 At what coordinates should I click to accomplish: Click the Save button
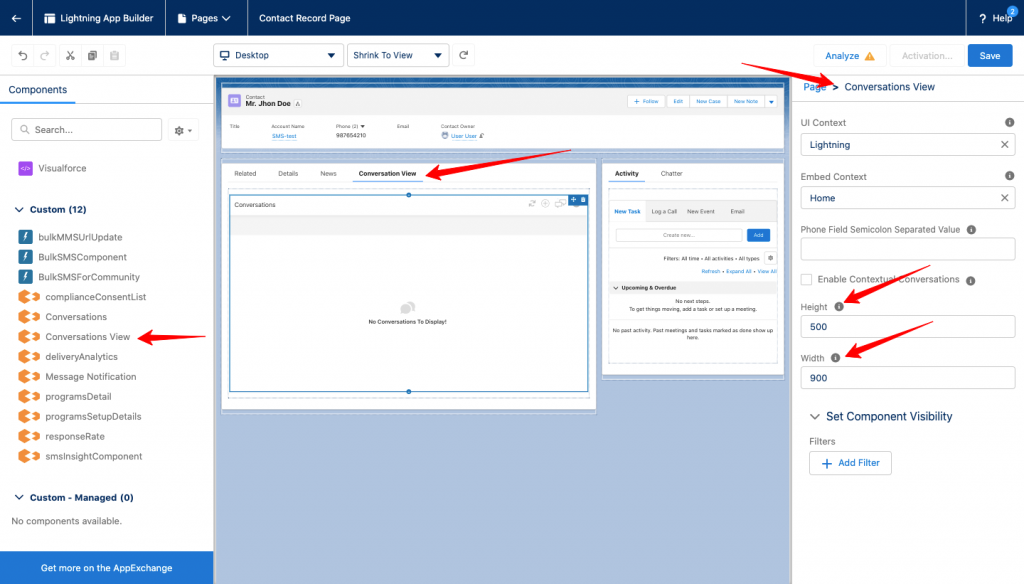(989, 56)
